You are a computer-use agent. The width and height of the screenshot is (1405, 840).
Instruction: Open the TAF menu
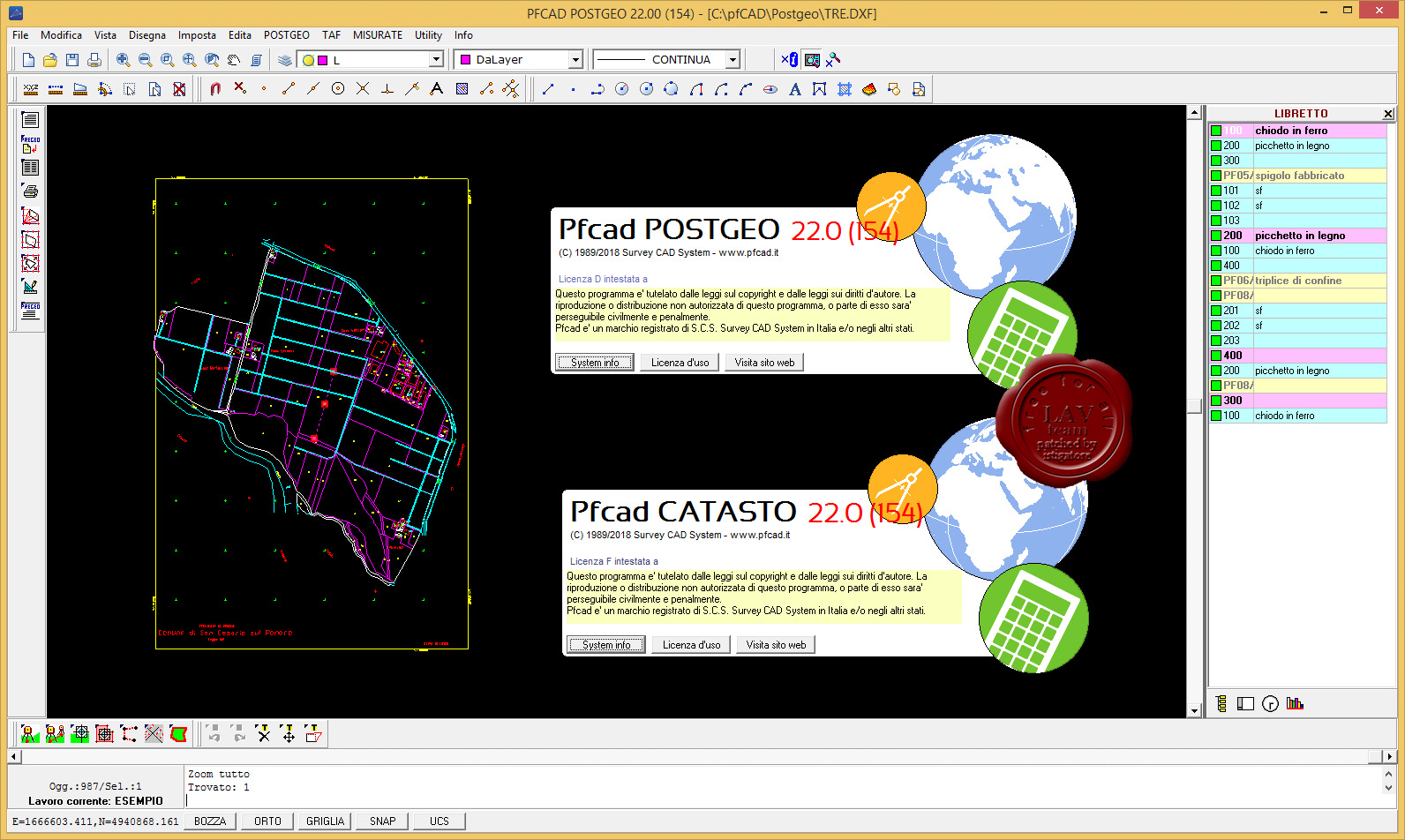pyautogui.click(x=331, y=35)
